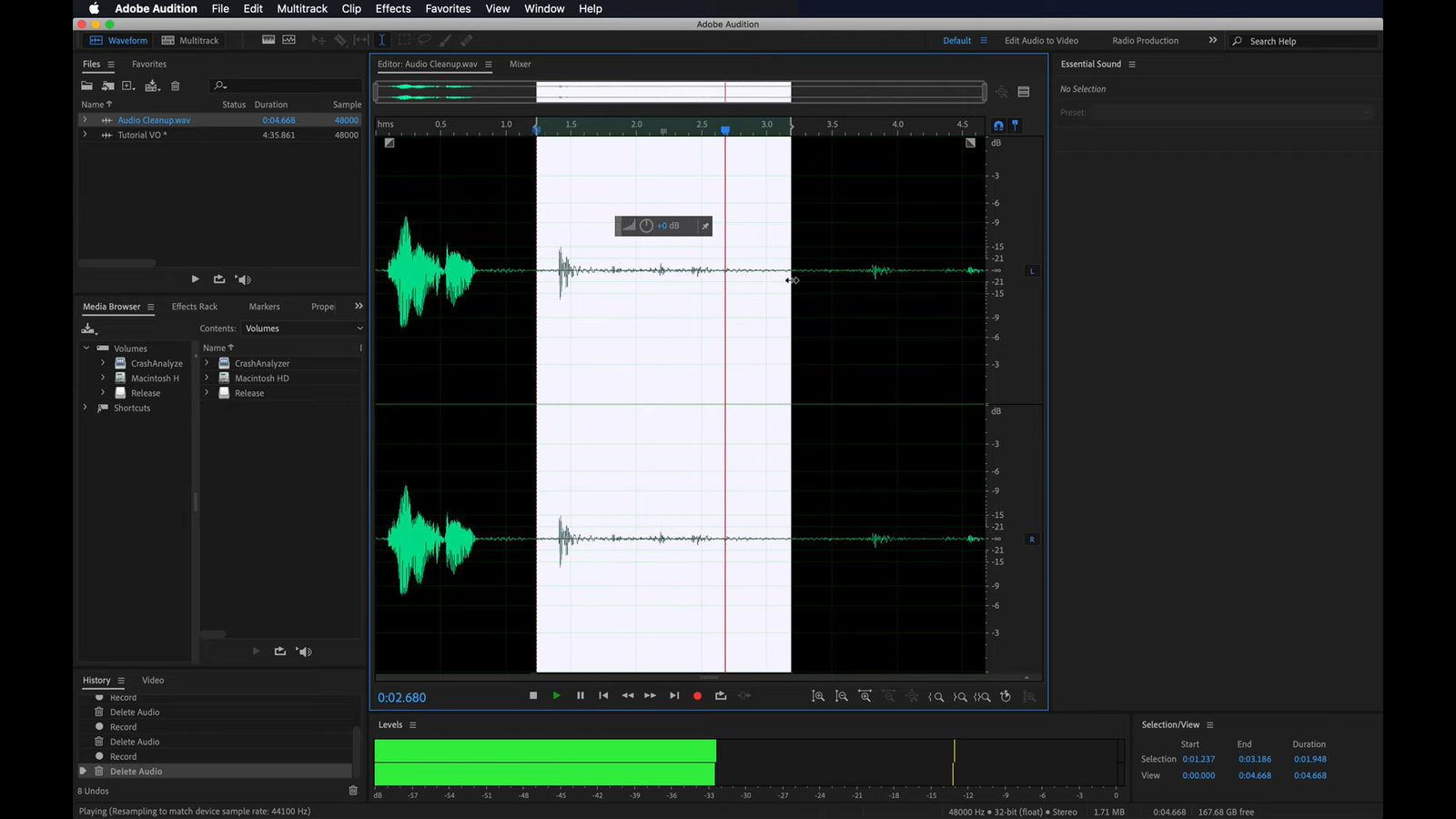Open Essential Sound panel menu

click(1132, 65)
